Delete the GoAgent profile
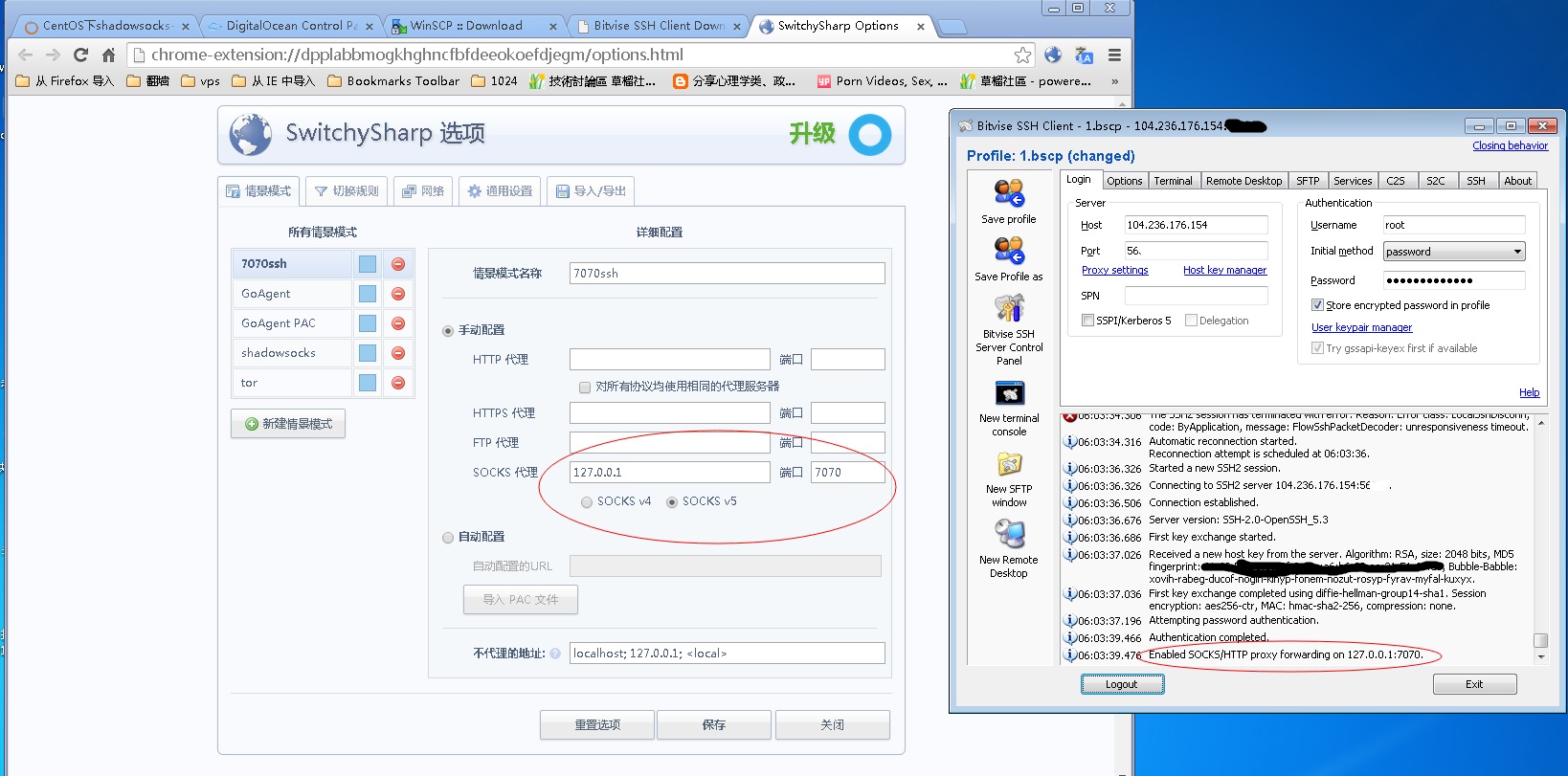Viewport: 1568px width, 776px height. click(398, 294)
